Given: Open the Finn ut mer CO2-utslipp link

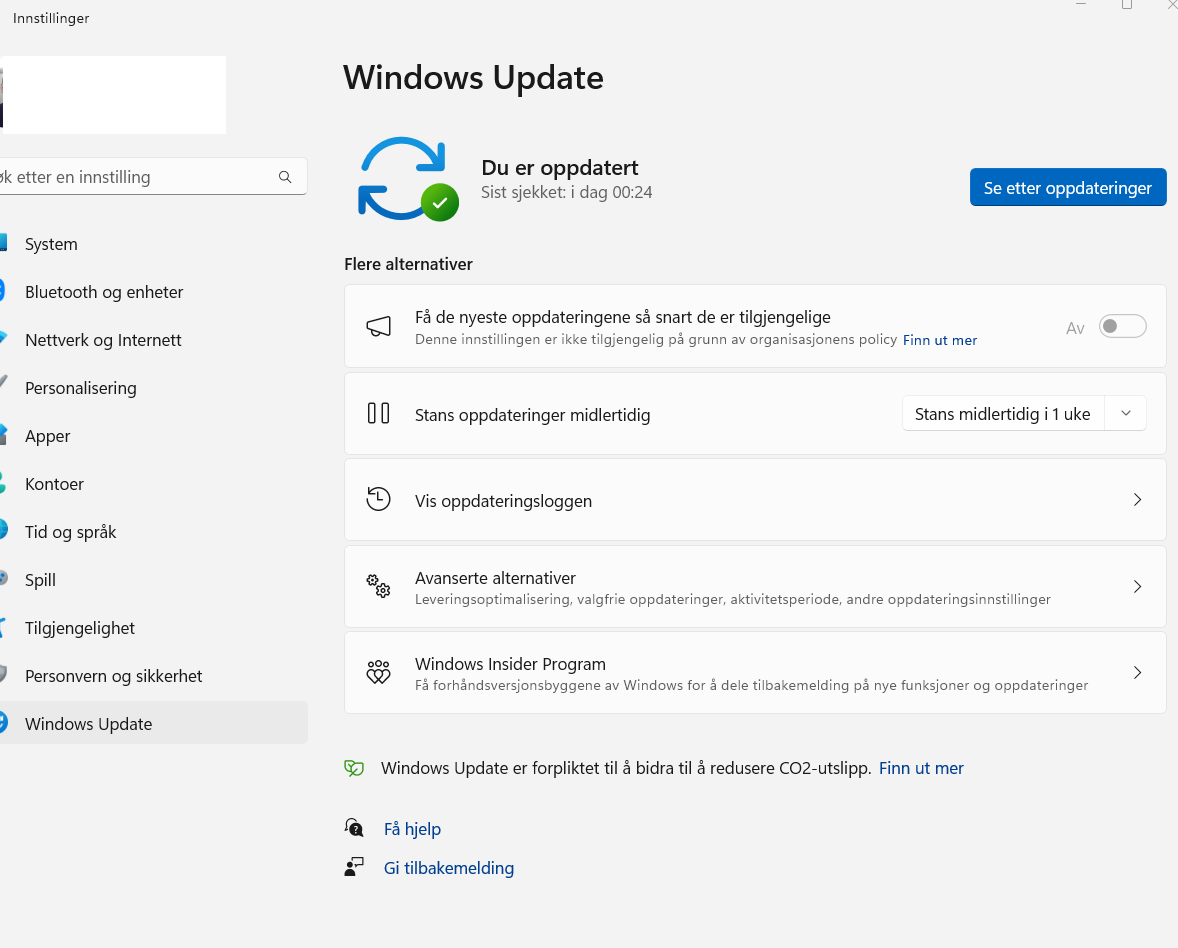Looking at the screenshot, I should [921, 768].
